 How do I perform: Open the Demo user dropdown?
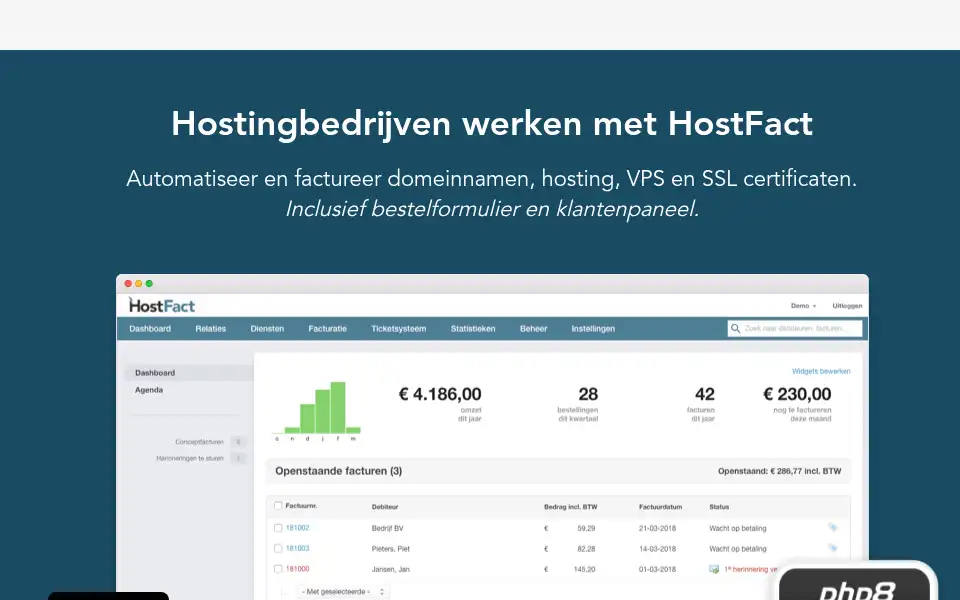(x=803, y=306)
